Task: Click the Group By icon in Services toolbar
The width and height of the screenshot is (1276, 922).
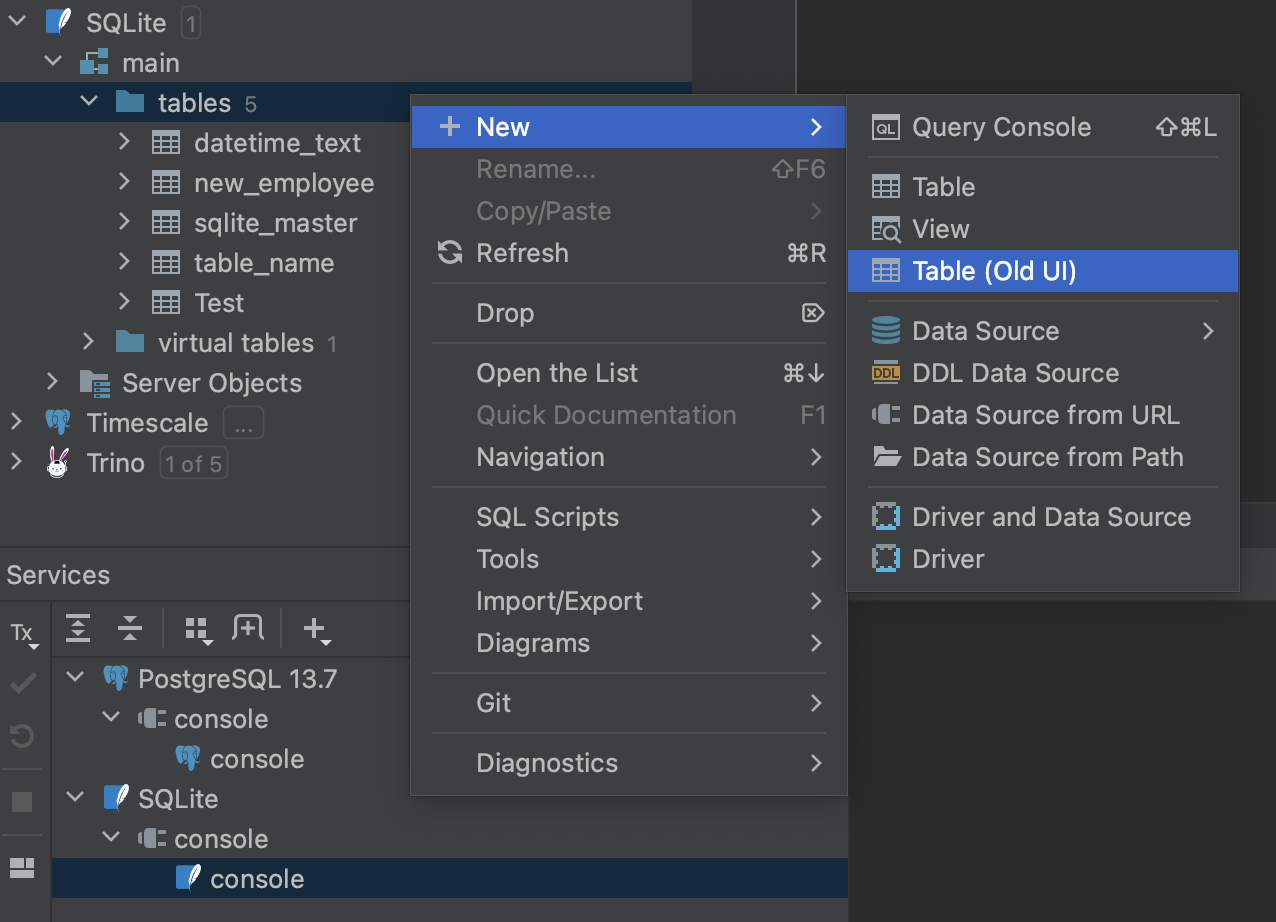Action: click(199, 629)
